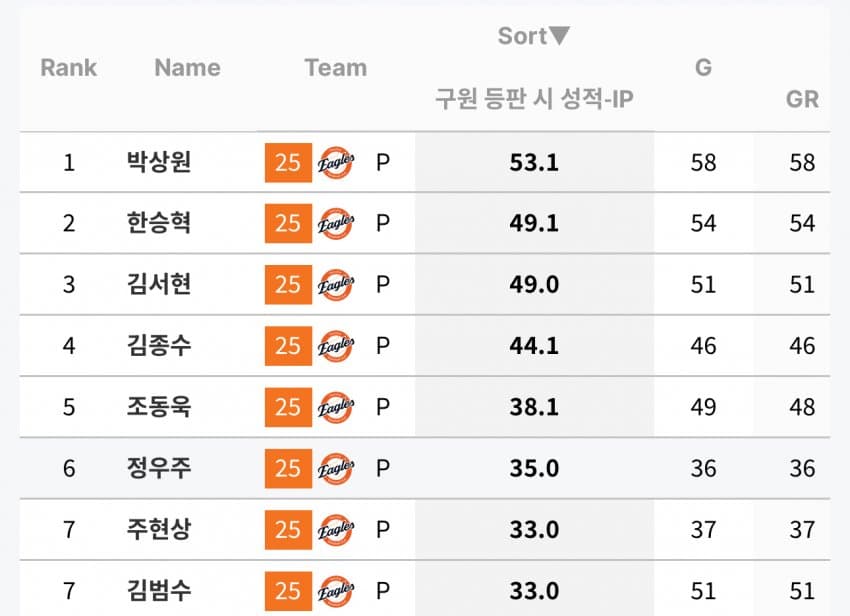Click orange 25 season badge for 한승혁
The width and height of the screenshot is (850, 616).
[288, 224]
